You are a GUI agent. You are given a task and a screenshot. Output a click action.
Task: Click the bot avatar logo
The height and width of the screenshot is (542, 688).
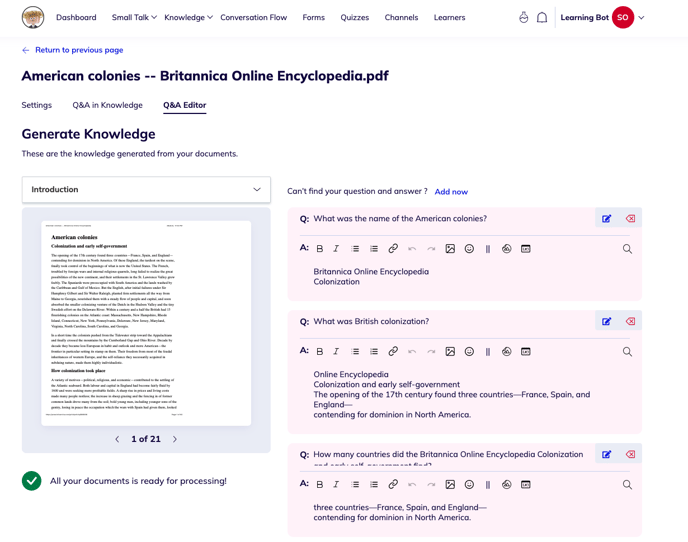[33, 18]
